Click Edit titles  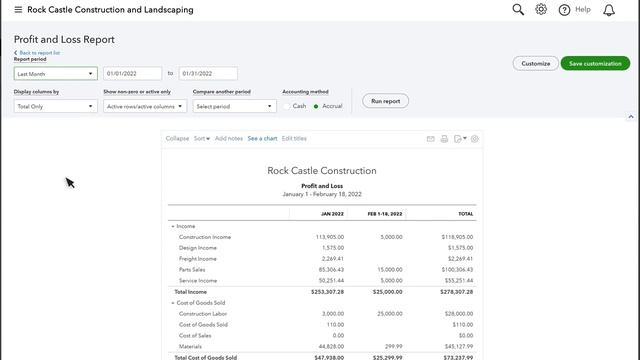294,138
